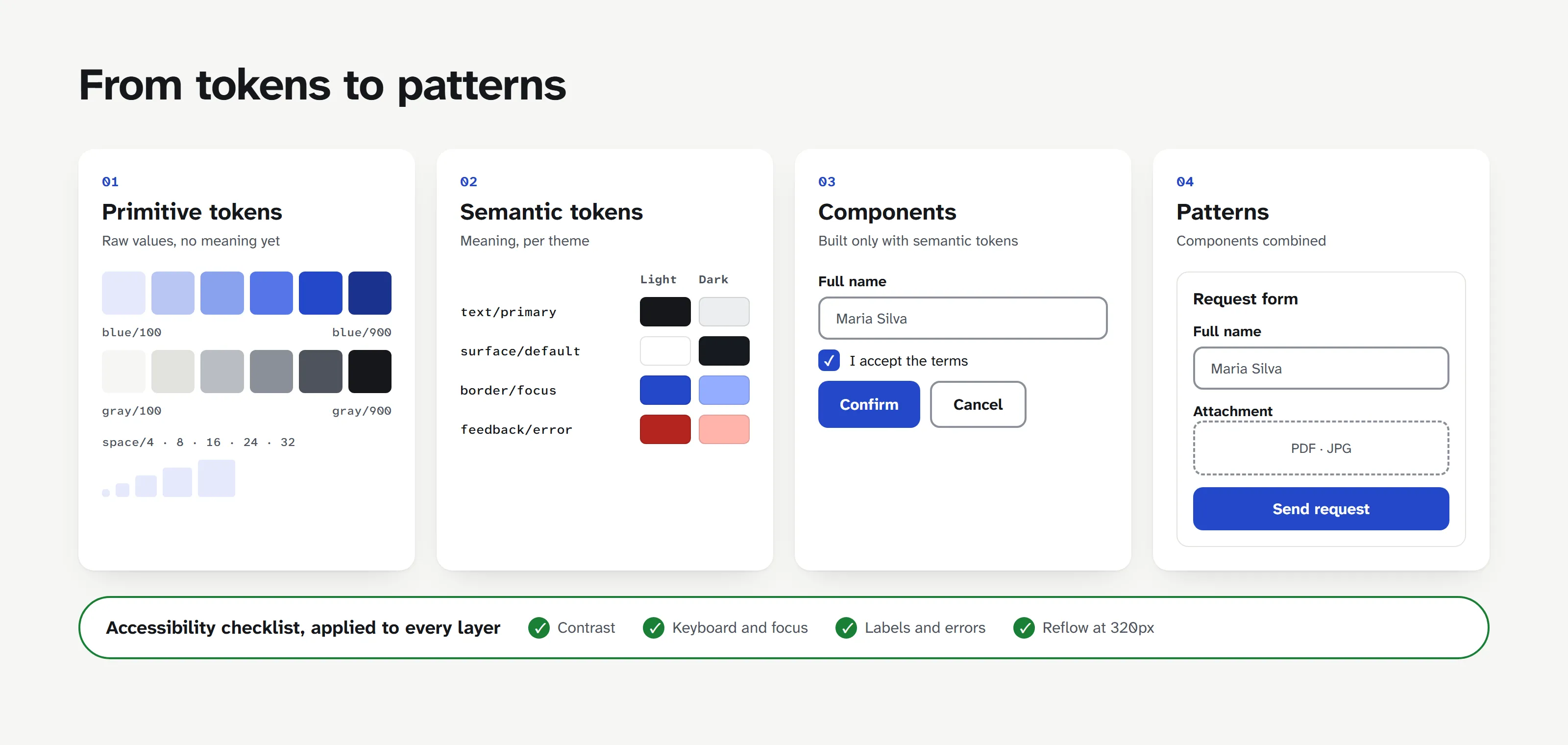Click the Send request button
The height and width of the screenshot is (745, 1568).
[x=1321, y=509]
